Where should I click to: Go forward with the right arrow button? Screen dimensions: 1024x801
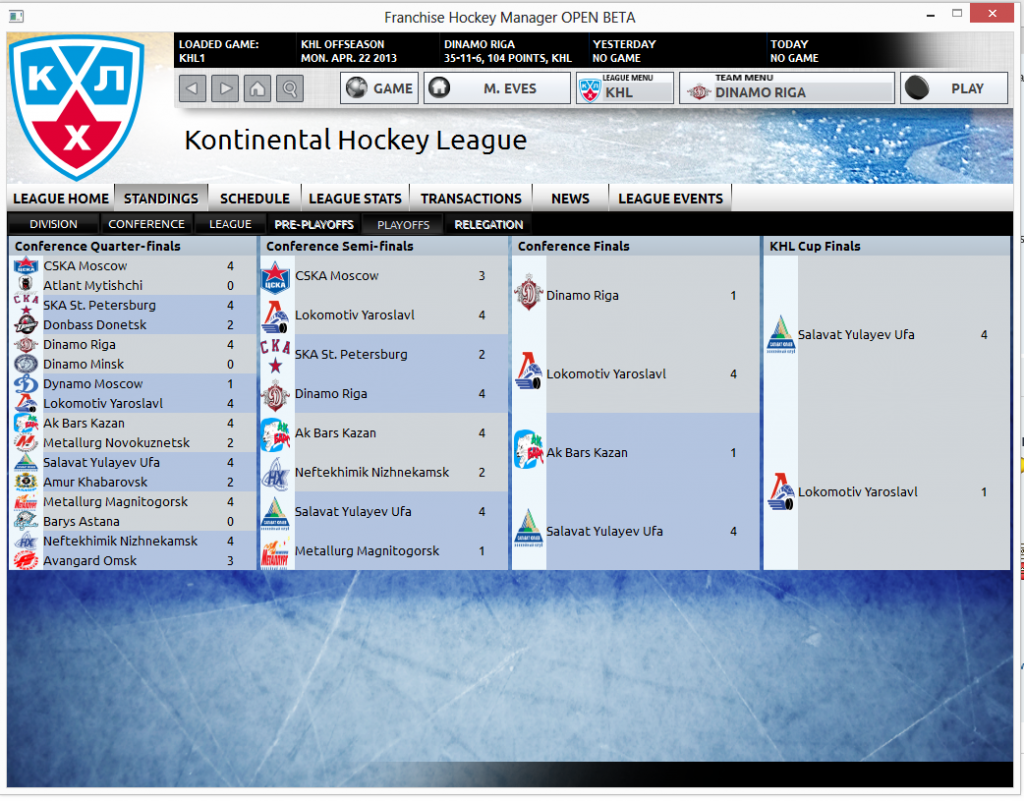pos(225,88)
